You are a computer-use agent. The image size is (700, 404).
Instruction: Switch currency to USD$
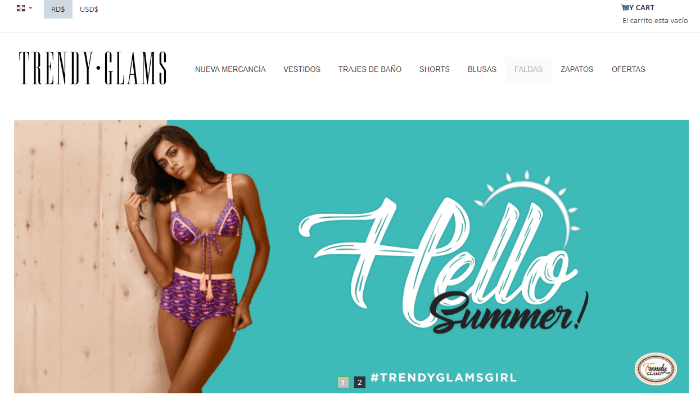point(89,9)
